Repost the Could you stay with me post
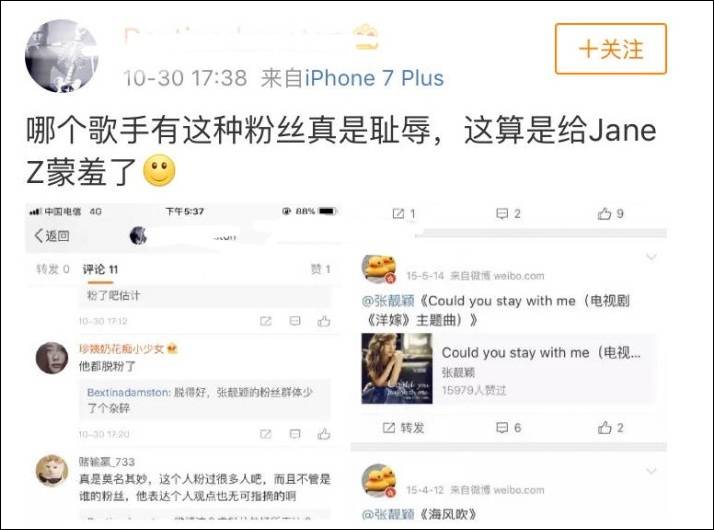The image size is (714, 530). click(403, 428)
